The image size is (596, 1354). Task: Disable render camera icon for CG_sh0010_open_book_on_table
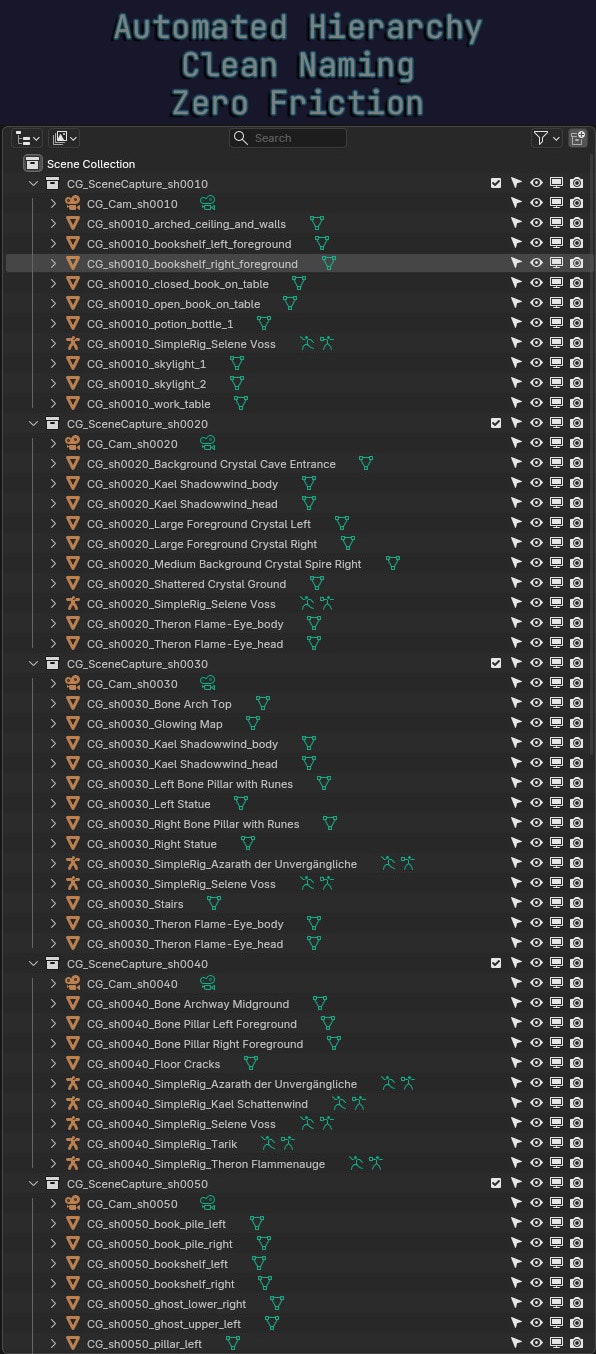[577, 304]
